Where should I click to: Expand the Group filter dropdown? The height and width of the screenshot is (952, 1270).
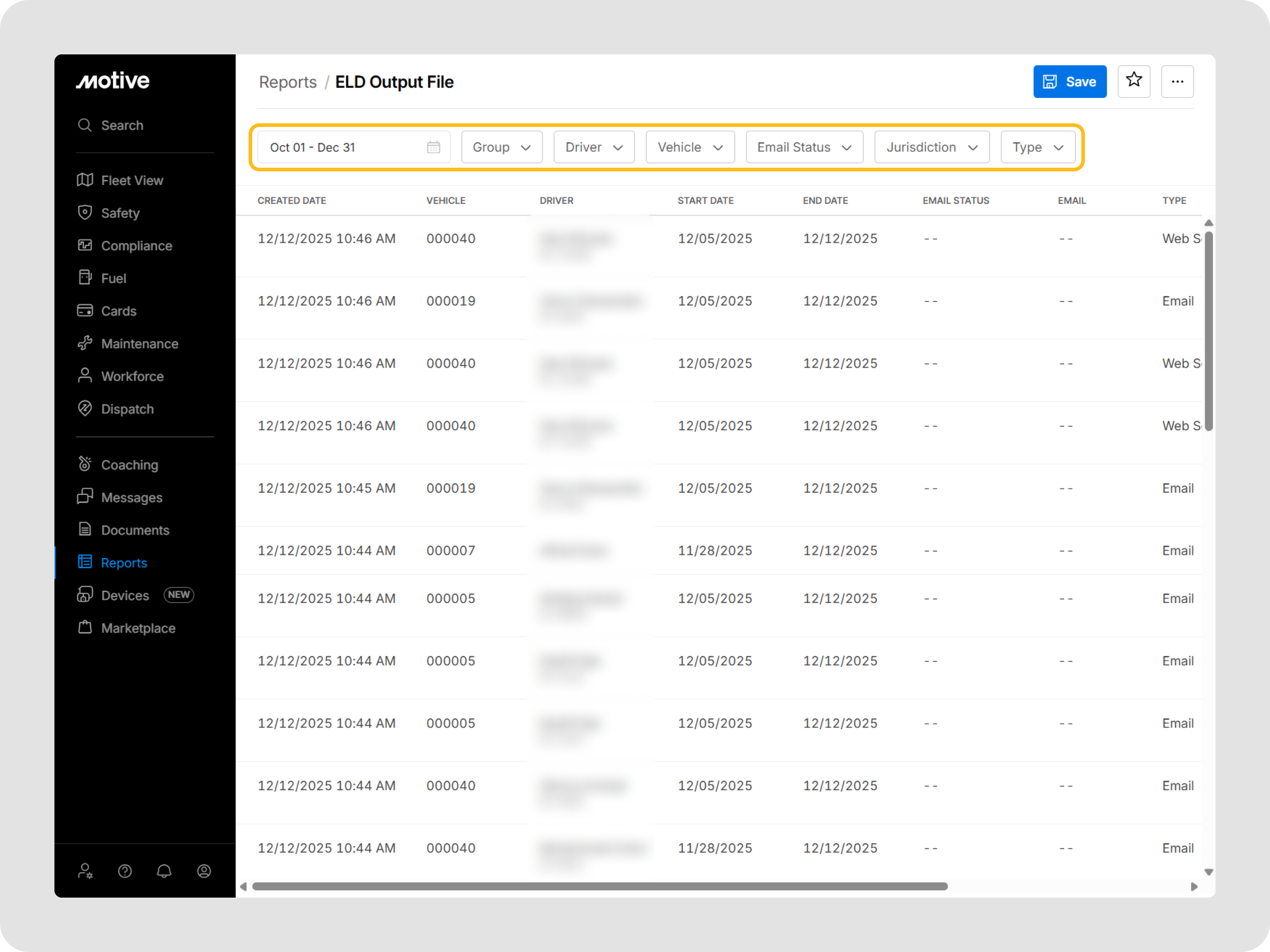click(501, 147)
